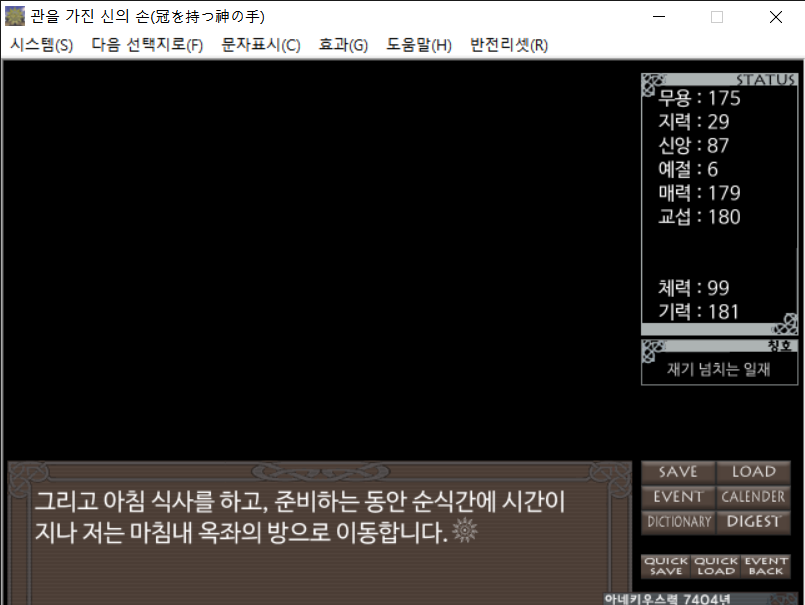The height and width of the screenshot is (605, 805).
Task: Click the 체력 : 99 value
Action: pos(694,288)
